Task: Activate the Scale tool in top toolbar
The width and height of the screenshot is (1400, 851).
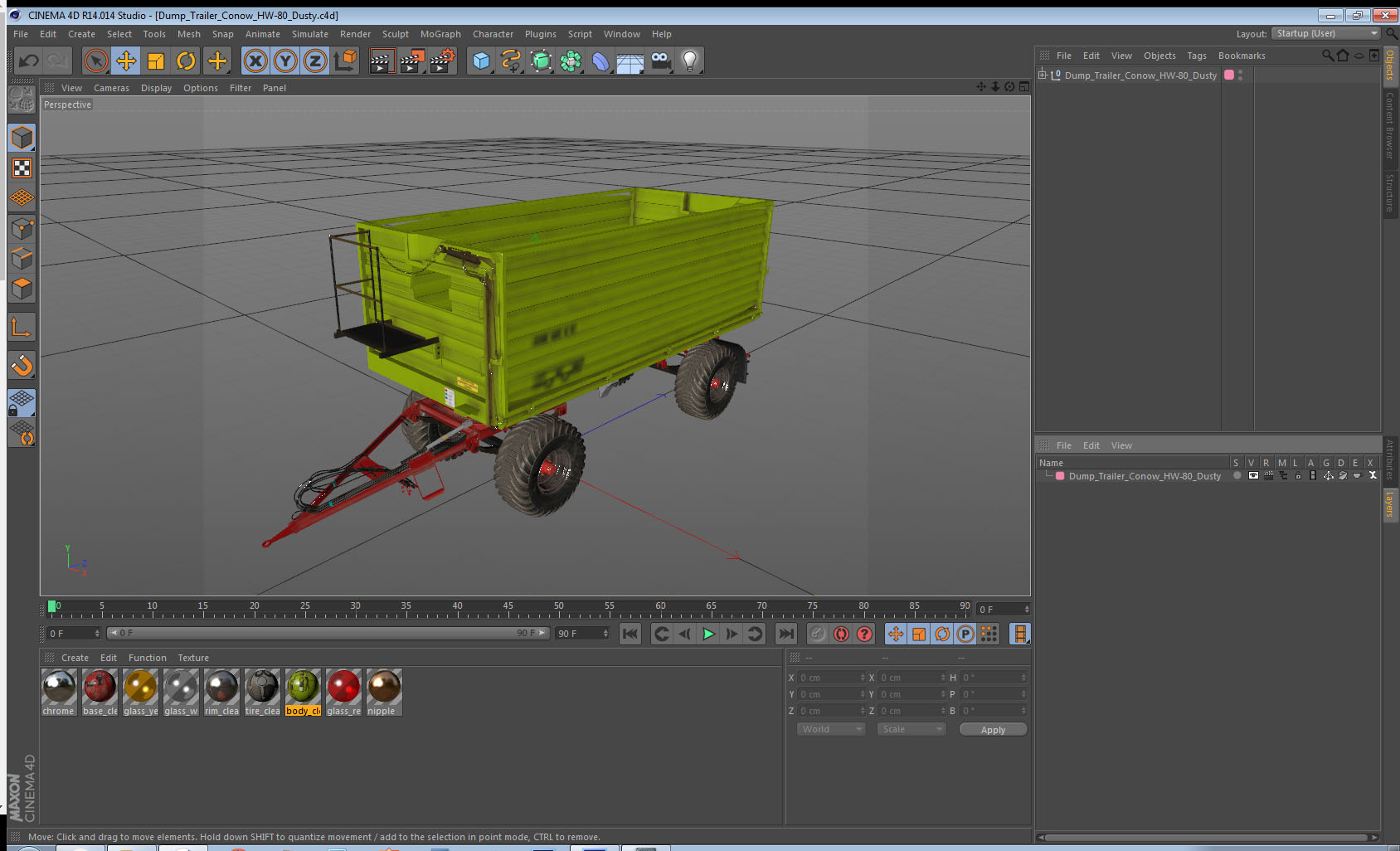Action: [x=156, y=61]
